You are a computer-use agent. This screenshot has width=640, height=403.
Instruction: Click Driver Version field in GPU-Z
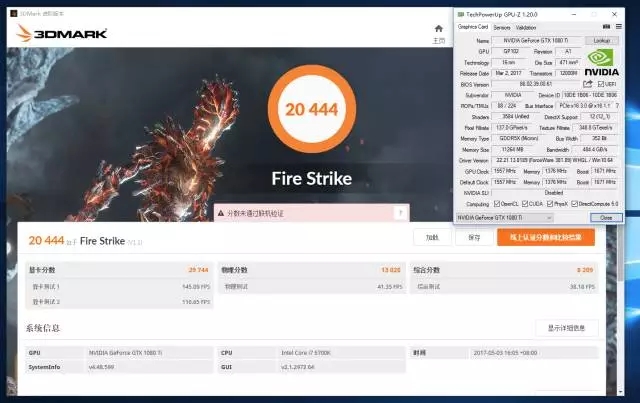click(555, 160)
